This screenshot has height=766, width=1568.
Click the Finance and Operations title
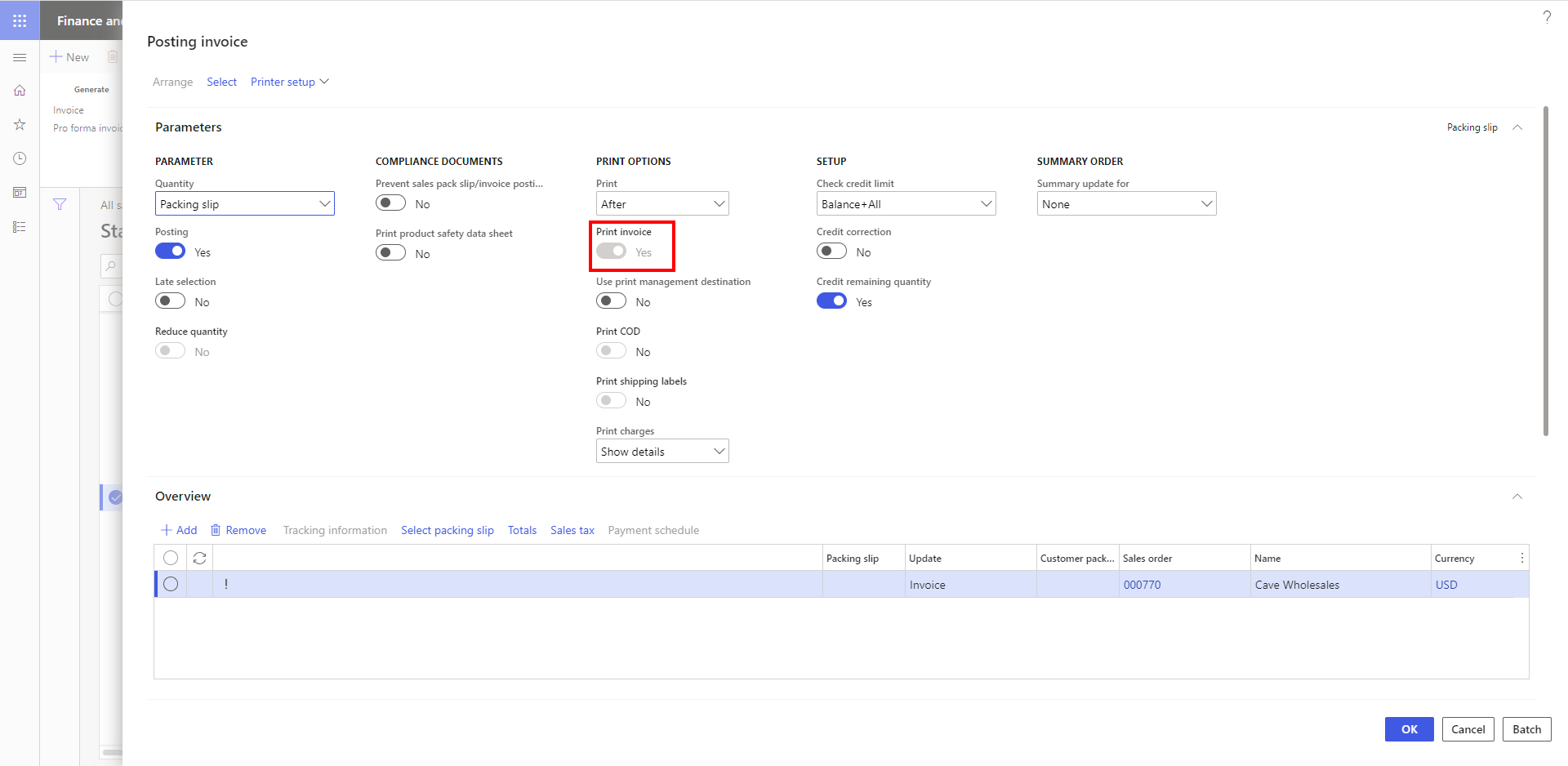click(89, 20)
